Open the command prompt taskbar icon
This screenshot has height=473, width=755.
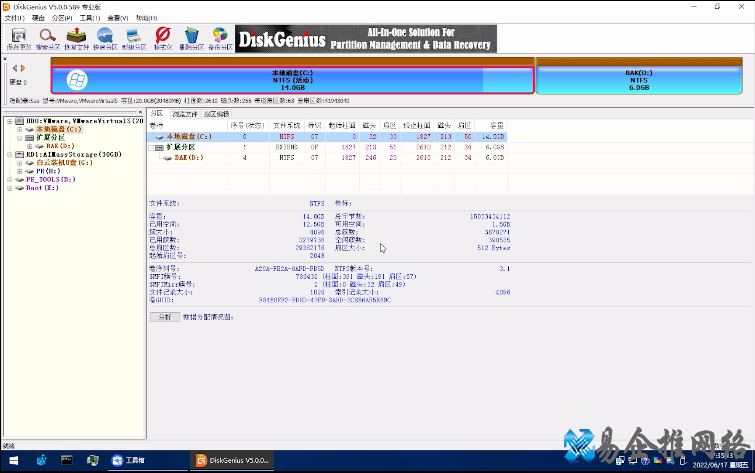pyautogui.click(x=66, y=460)
